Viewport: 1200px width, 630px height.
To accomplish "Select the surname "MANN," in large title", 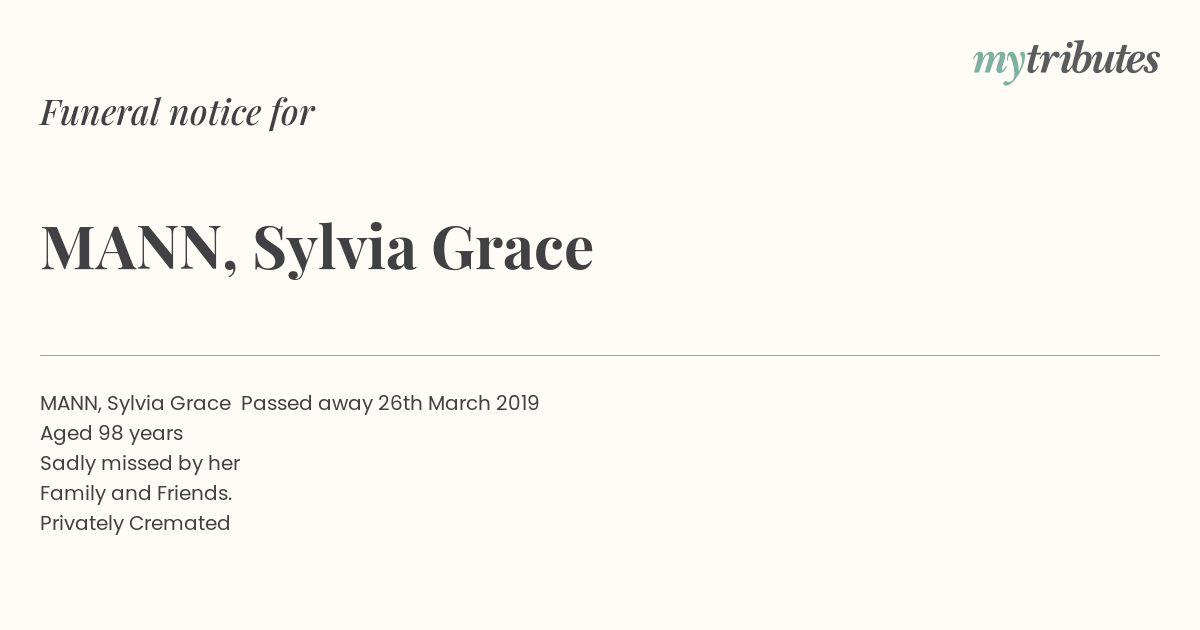I will [x=140, y=248].
